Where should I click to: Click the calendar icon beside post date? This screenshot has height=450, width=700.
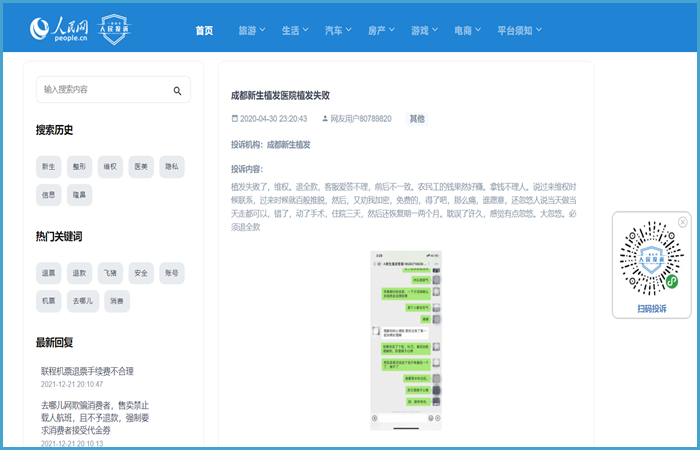click(234, 118)
